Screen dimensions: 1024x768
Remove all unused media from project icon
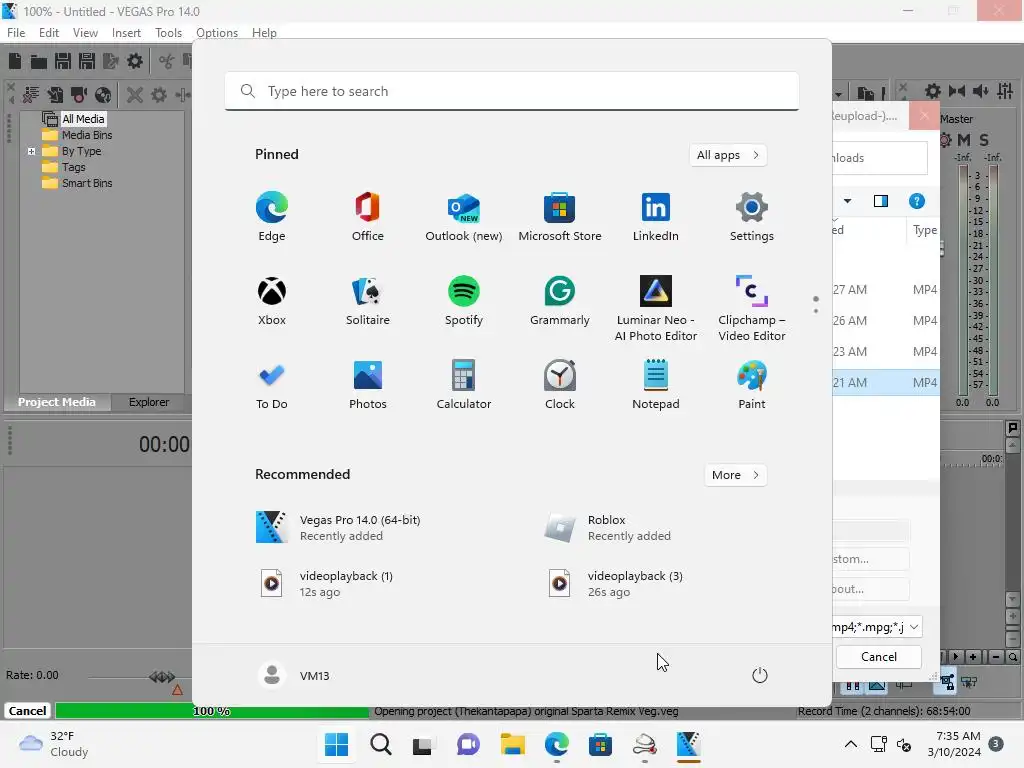coord(31,95)
